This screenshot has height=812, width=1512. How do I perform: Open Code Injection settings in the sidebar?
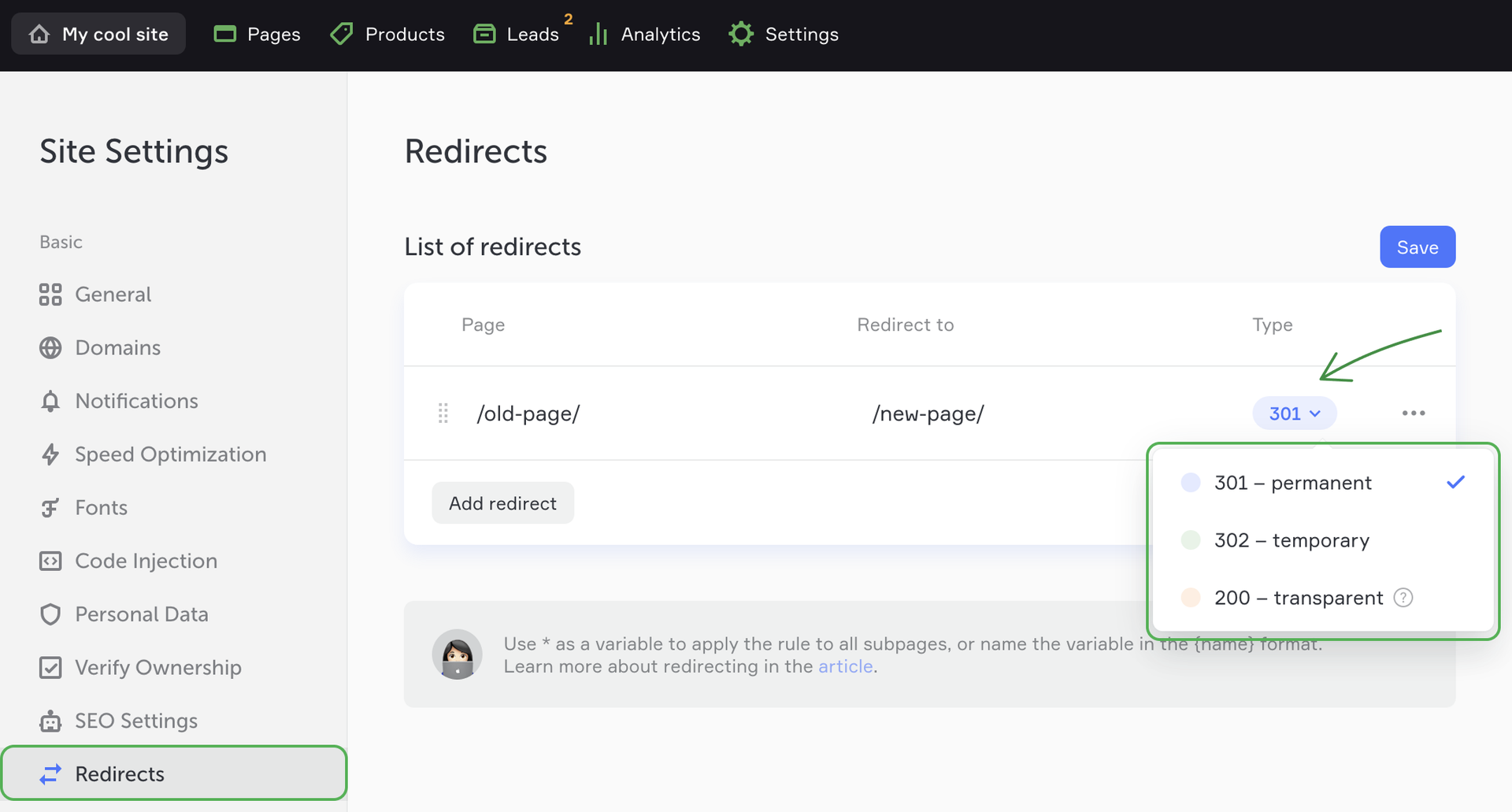(146, 561)
